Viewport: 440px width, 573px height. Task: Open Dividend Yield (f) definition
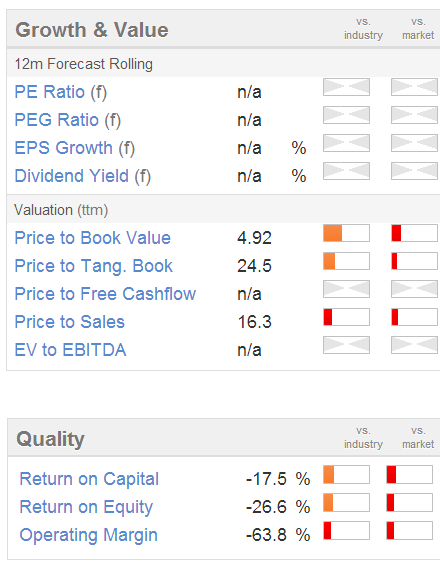[83, 176]
